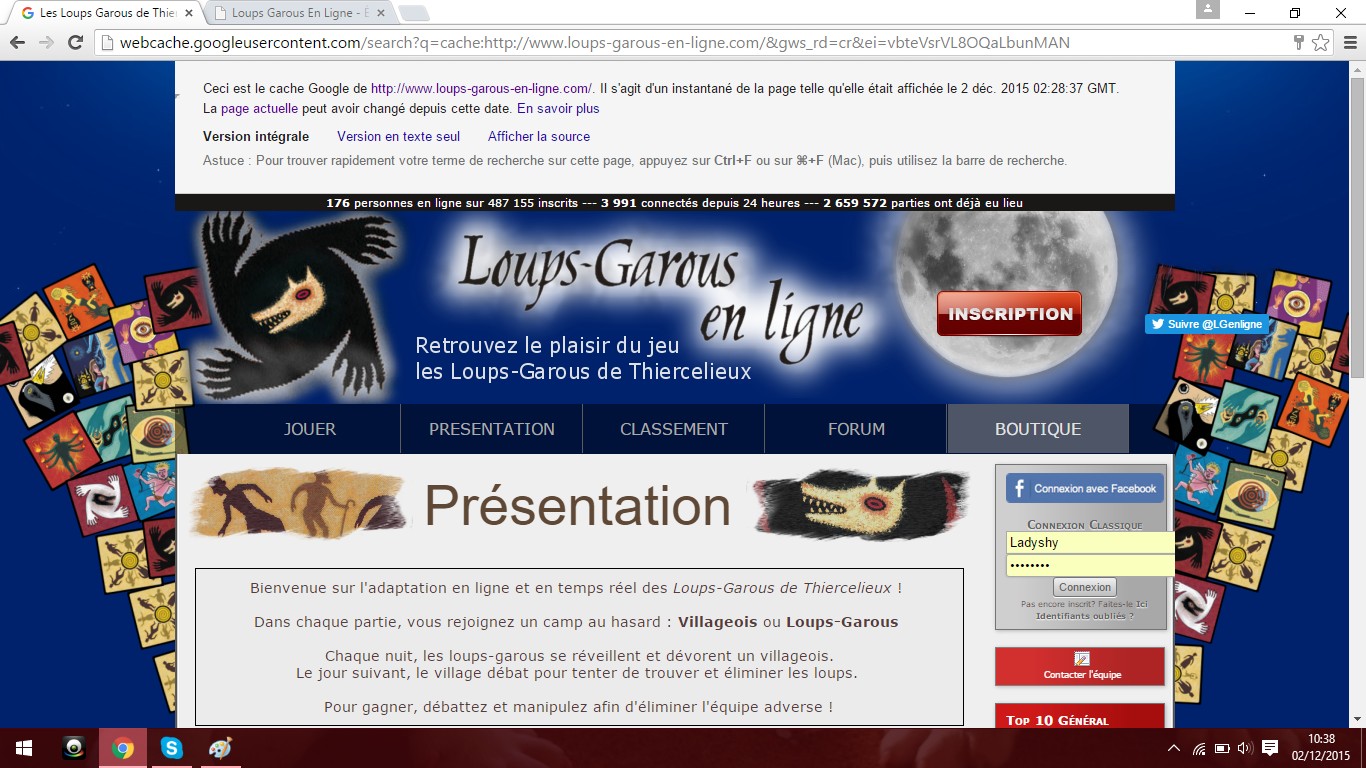
Task: Follow @LGenligne on Twitter
Action: [1207, 324]
